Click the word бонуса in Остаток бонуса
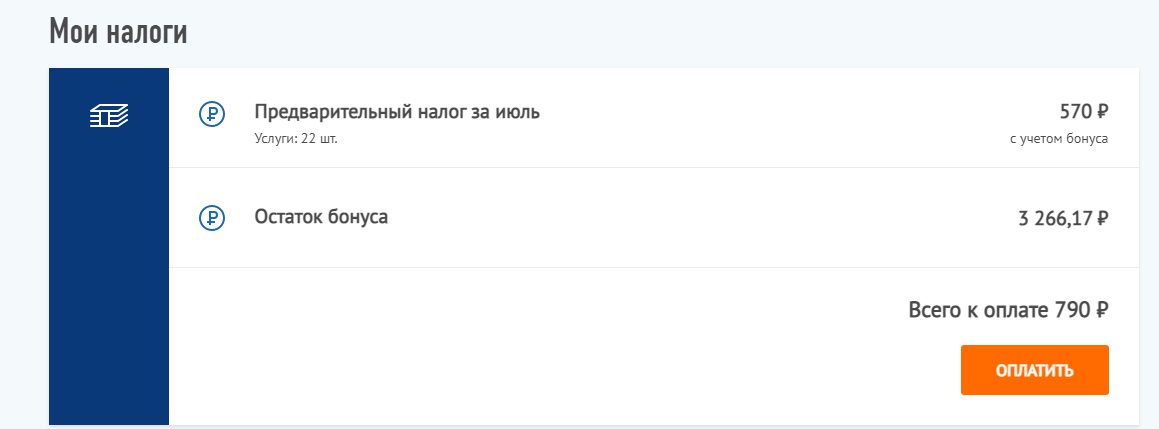The width and height of the screenshot is (1159, 429). point(355,217)
